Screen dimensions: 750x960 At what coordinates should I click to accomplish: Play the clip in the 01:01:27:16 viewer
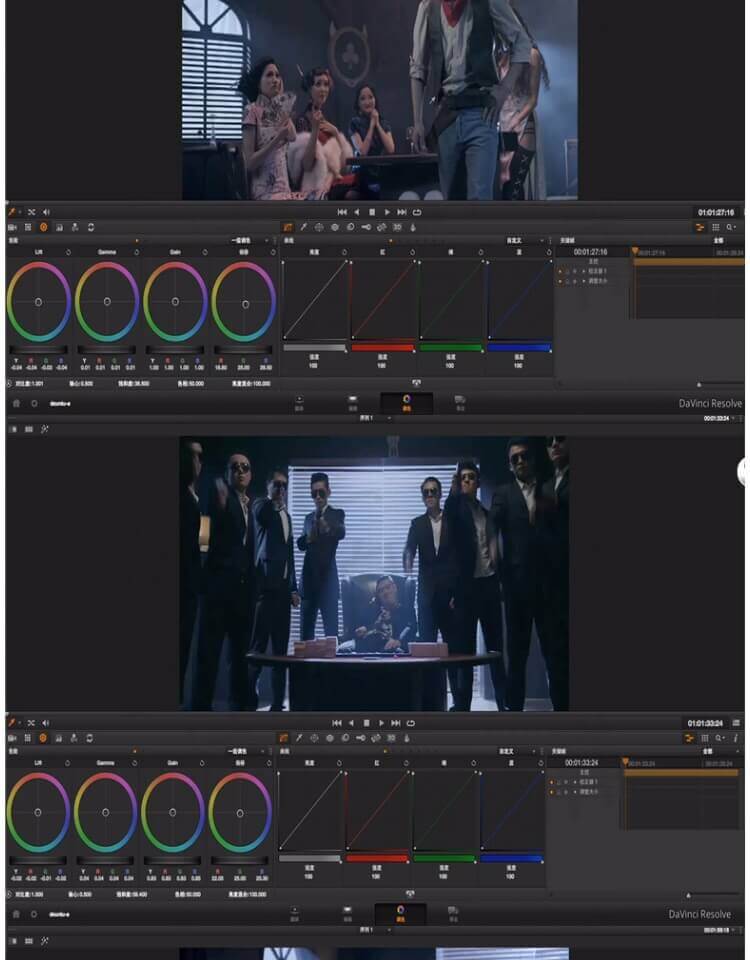387,212
